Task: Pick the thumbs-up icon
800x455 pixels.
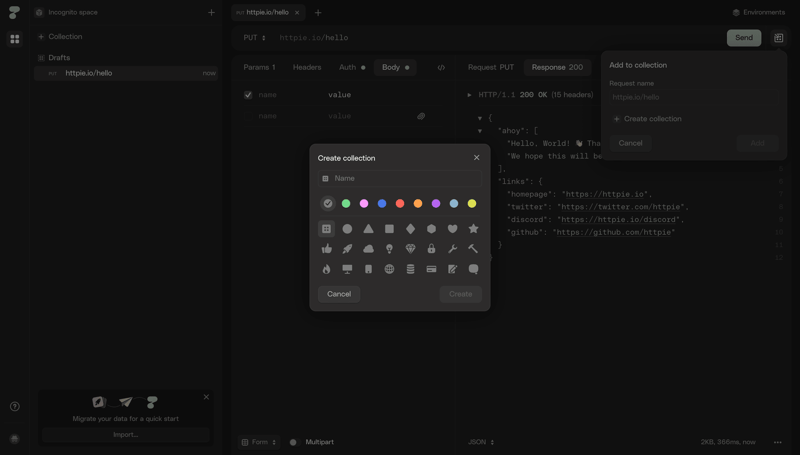Action: coord(327,249)
